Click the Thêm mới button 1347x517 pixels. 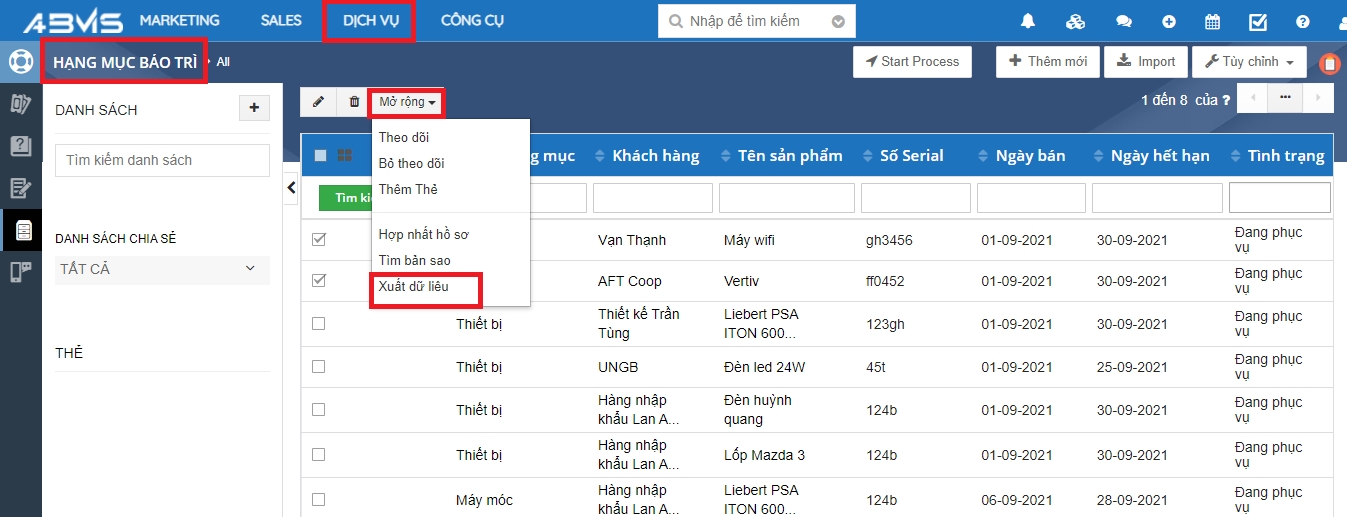1047,62
